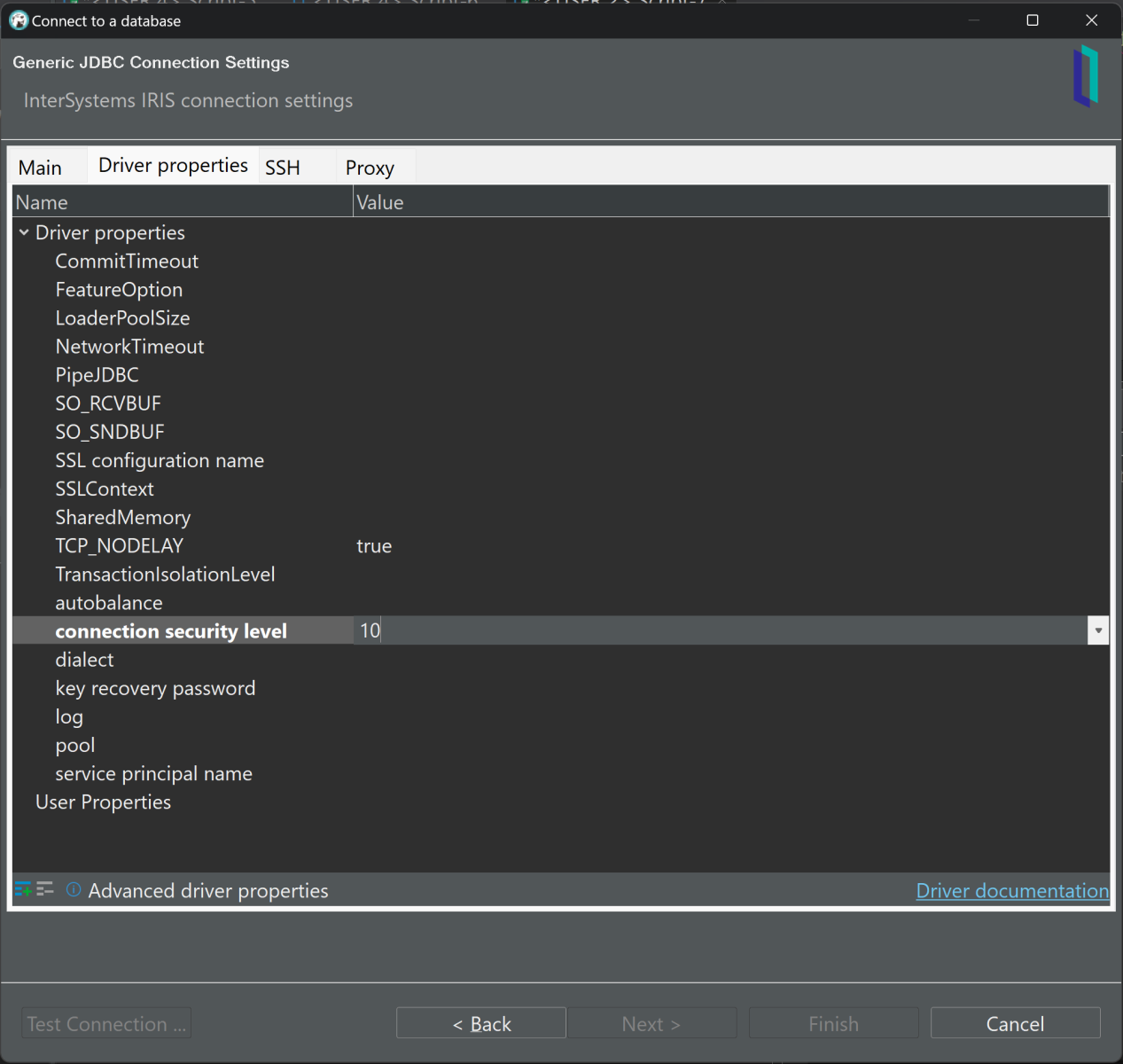Select the SSL configuration name property
Screen dimensions: 1123x1064
[x=160, y=461]
